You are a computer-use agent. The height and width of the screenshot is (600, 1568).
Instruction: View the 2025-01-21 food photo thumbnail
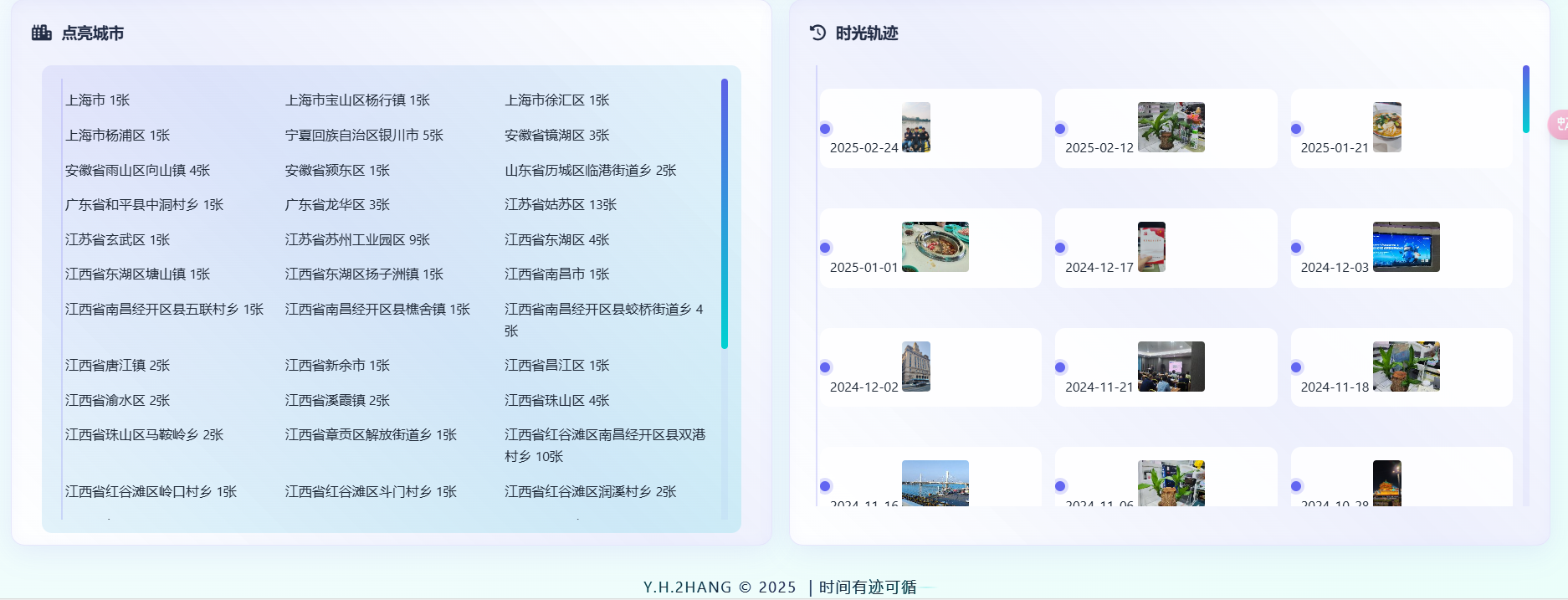1386,127
